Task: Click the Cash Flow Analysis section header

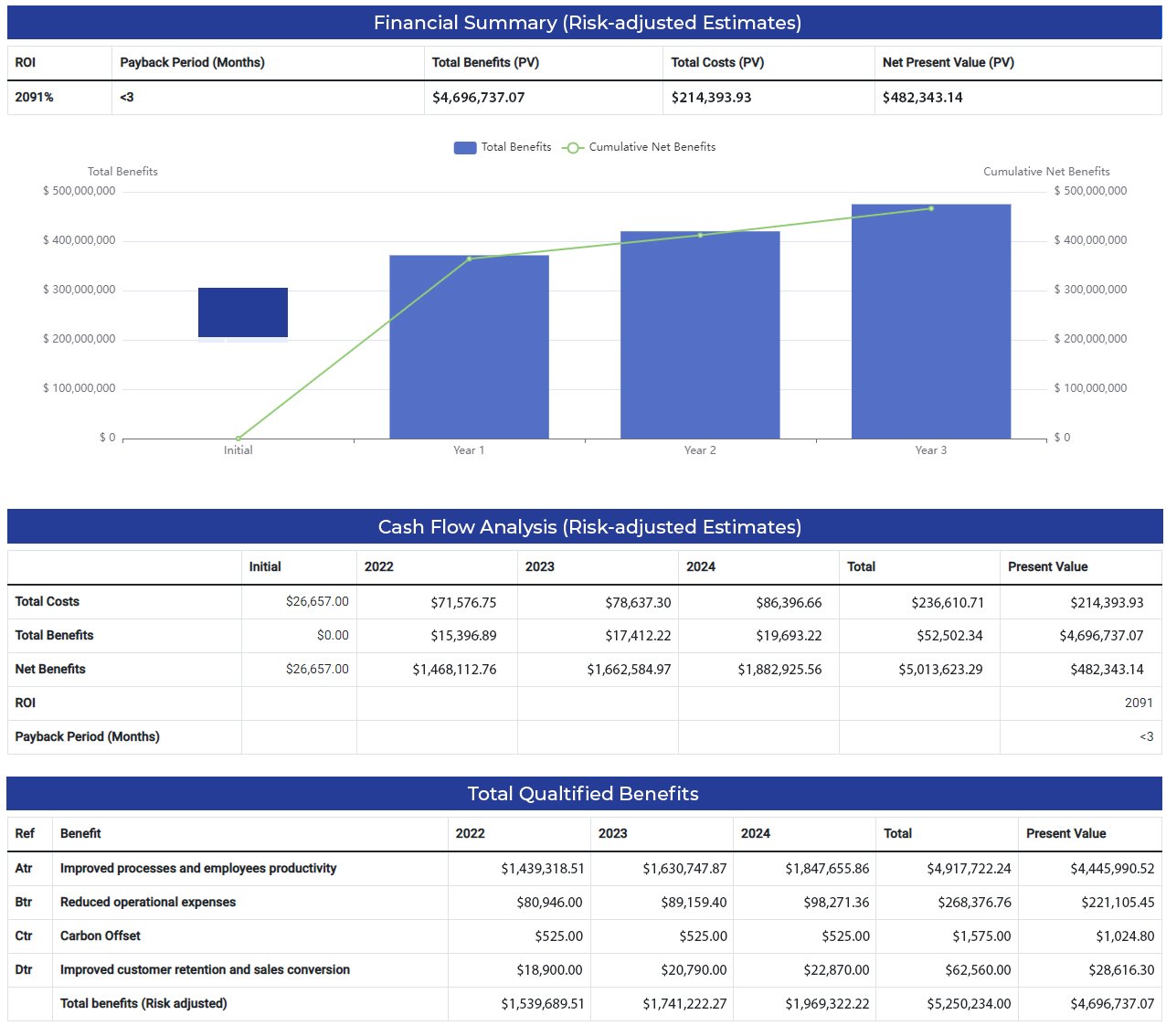Action: [x=585, y=527]
